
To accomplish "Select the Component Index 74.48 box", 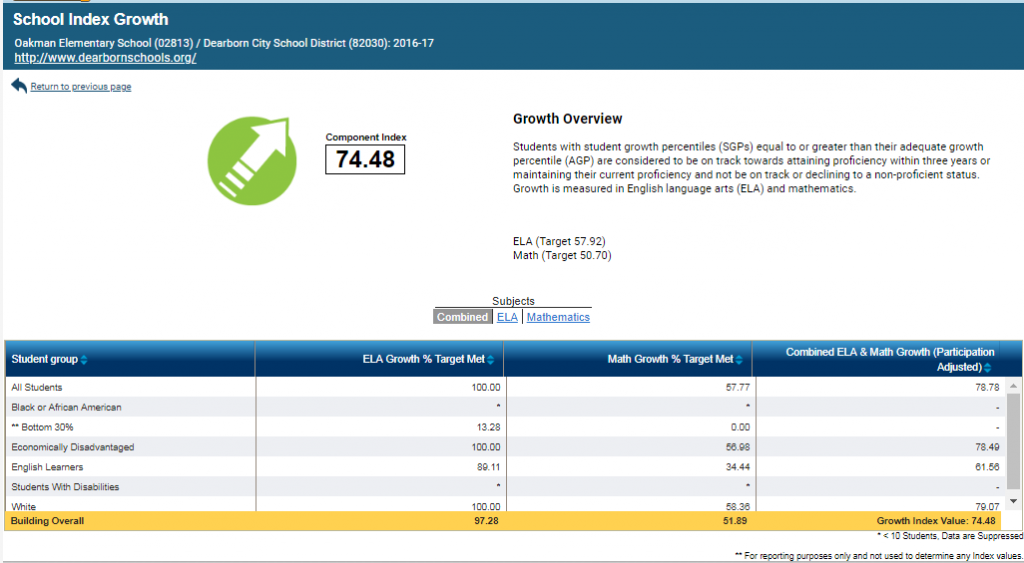I will (365, 159).
